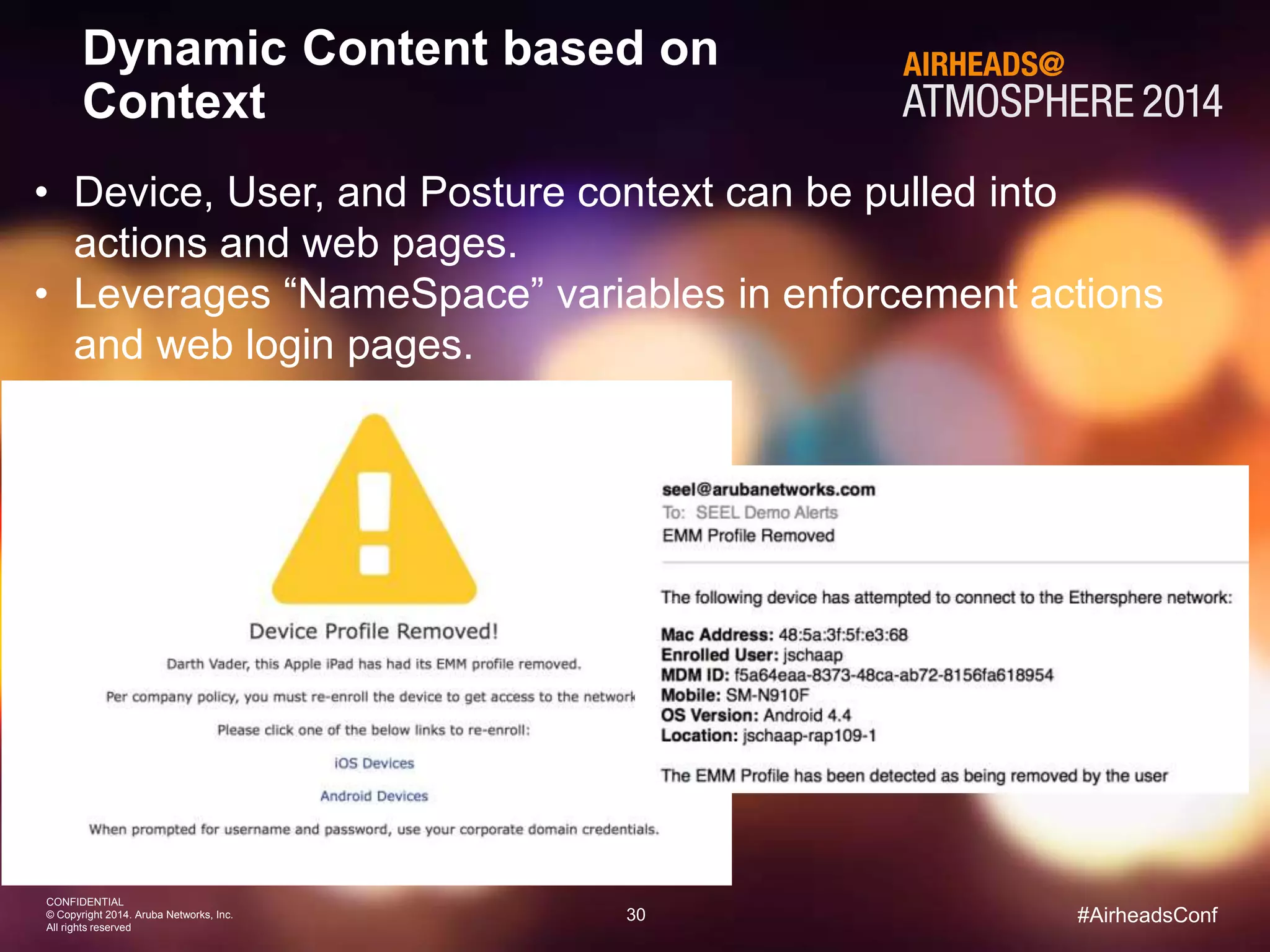Click the #AirheadsConf hashtag
This screenshot has width=1270, height=952.
[1147, 915]
